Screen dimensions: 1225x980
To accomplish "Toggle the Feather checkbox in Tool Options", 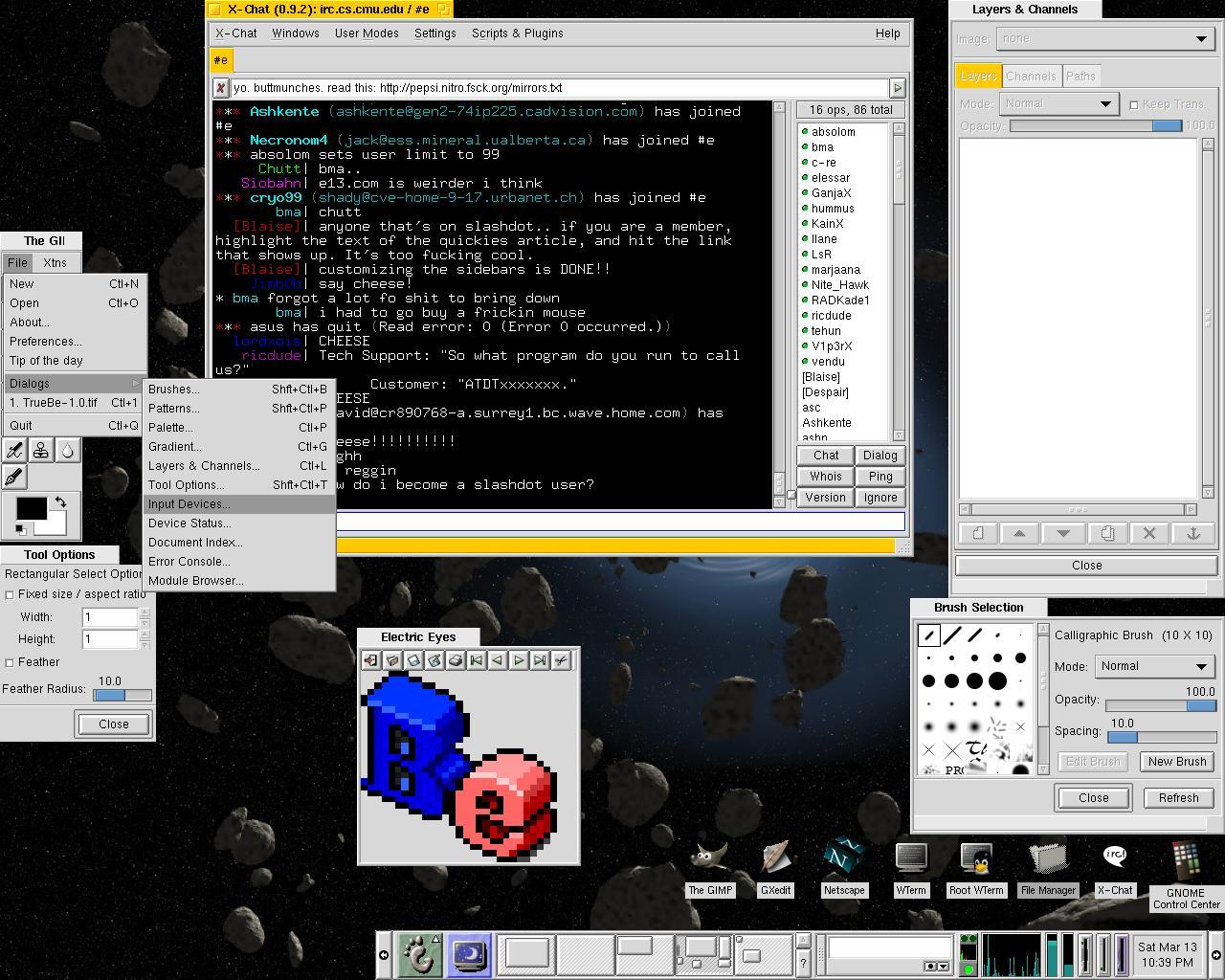I will click(10, 662).
